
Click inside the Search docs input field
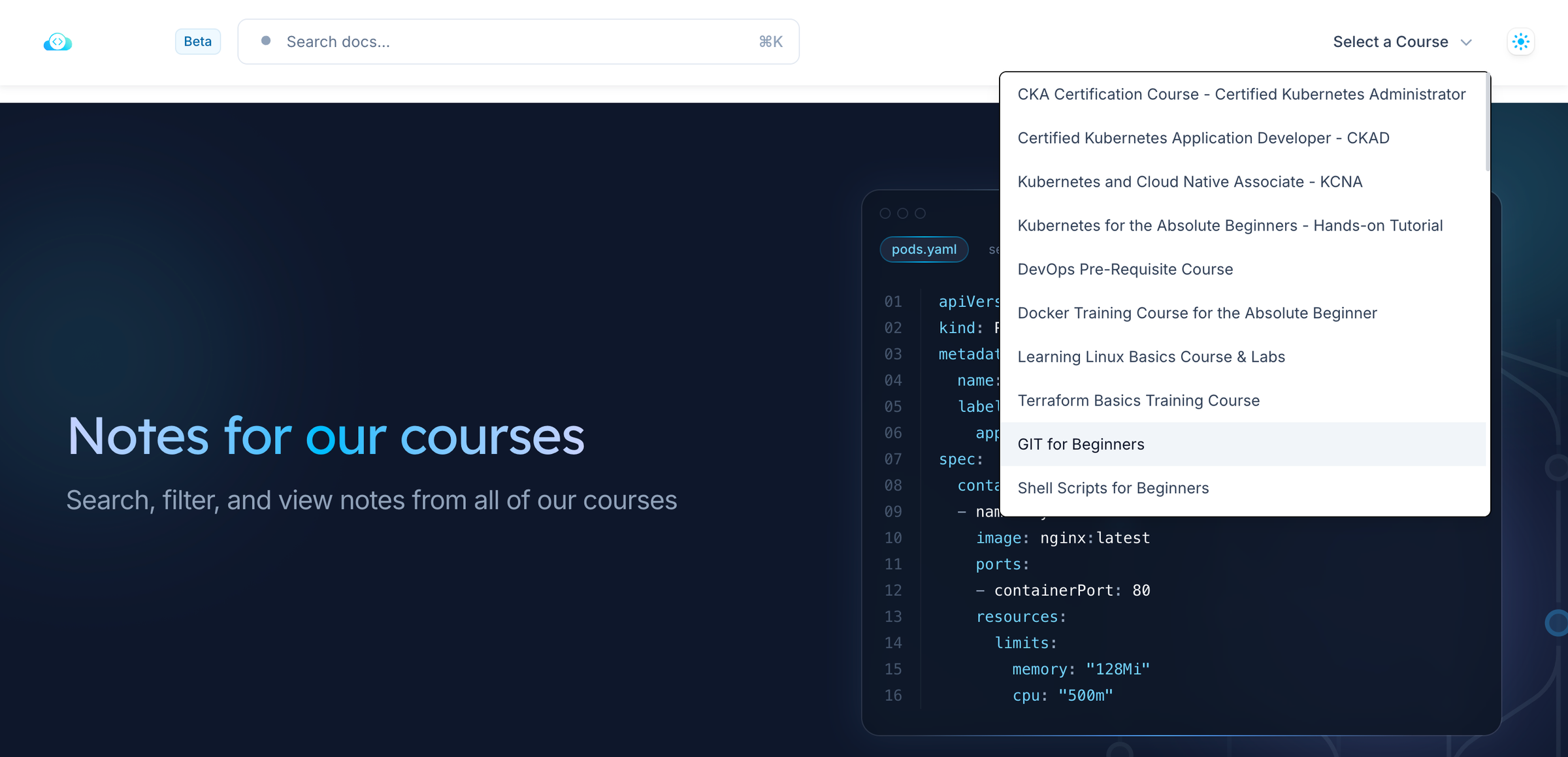tap(457, 41)
